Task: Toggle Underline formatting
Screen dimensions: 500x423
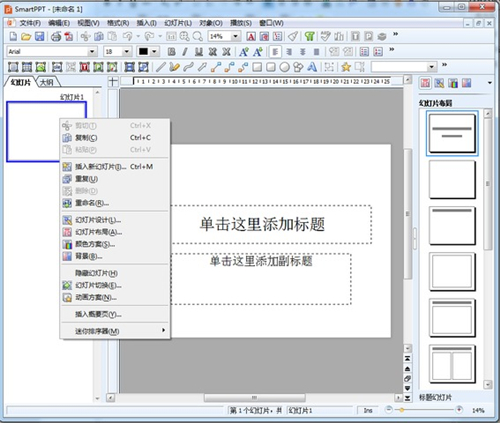Action: coord(199,52)
